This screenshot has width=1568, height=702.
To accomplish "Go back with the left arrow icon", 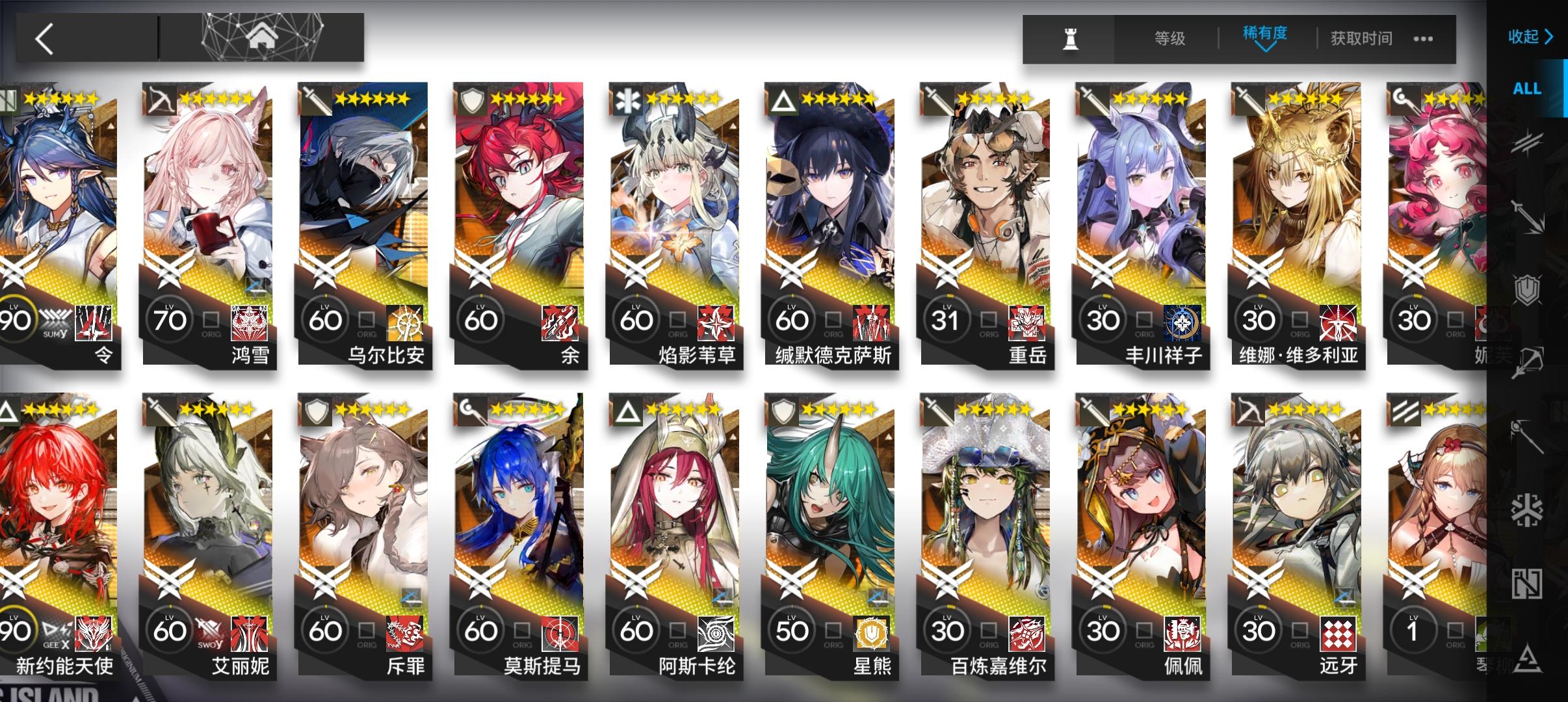I will 44,39.
